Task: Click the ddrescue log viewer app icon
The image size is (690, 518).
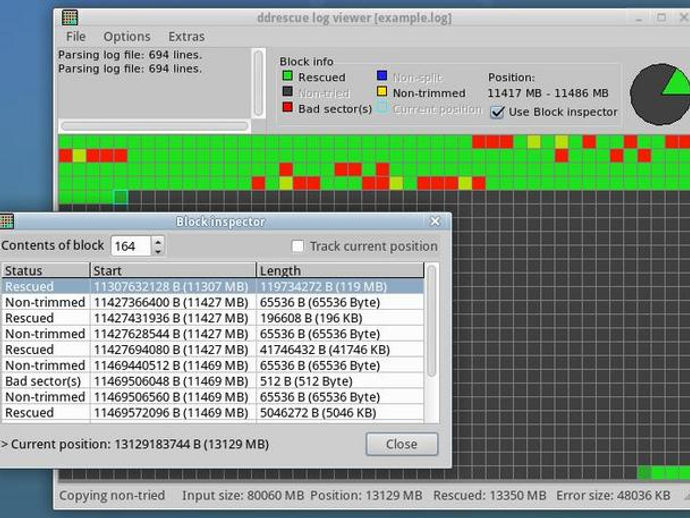Action: [x=70, y=18]
